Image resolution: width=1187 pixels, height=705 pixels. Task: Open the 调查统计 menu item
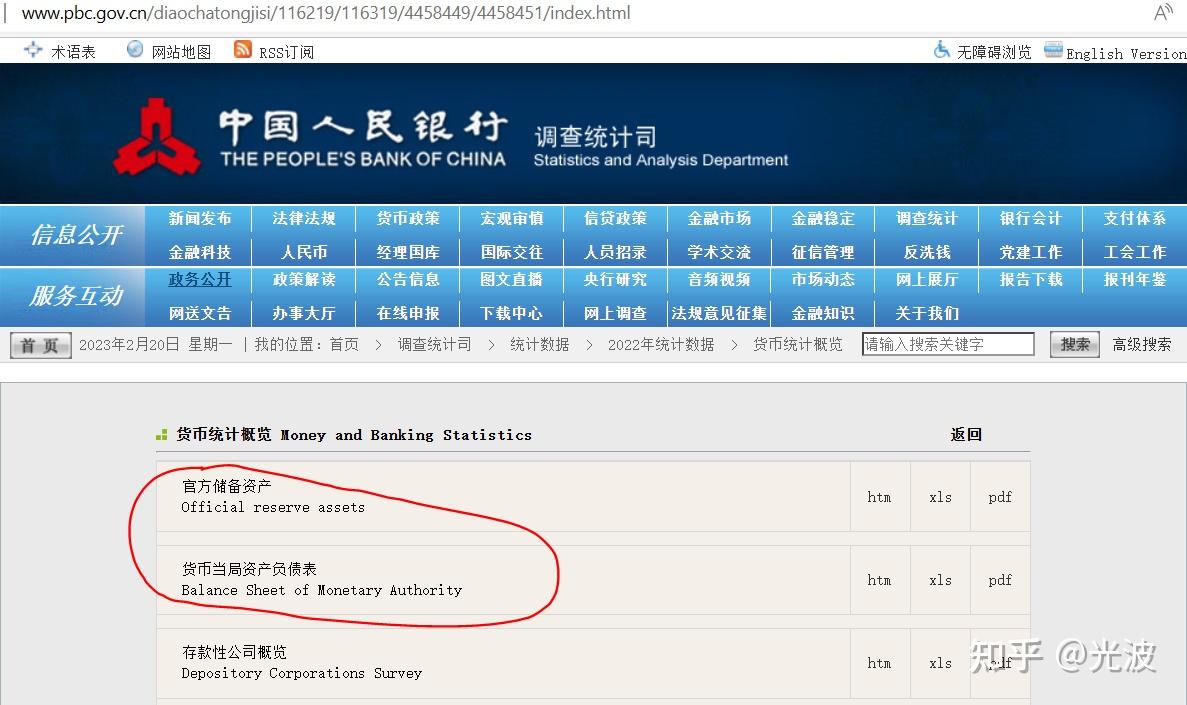tap(926, 218)
